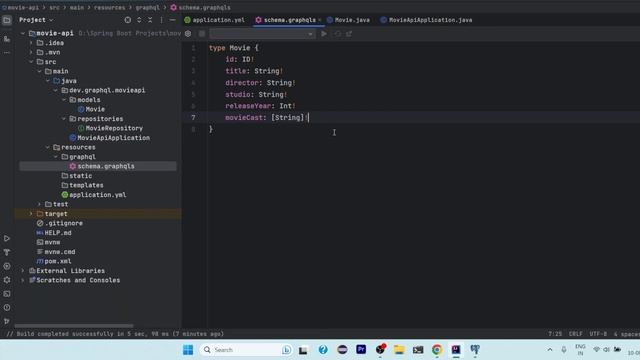Open the Structure tool window icon
This screenshot has height=360, width=640.
coord(7,39)
